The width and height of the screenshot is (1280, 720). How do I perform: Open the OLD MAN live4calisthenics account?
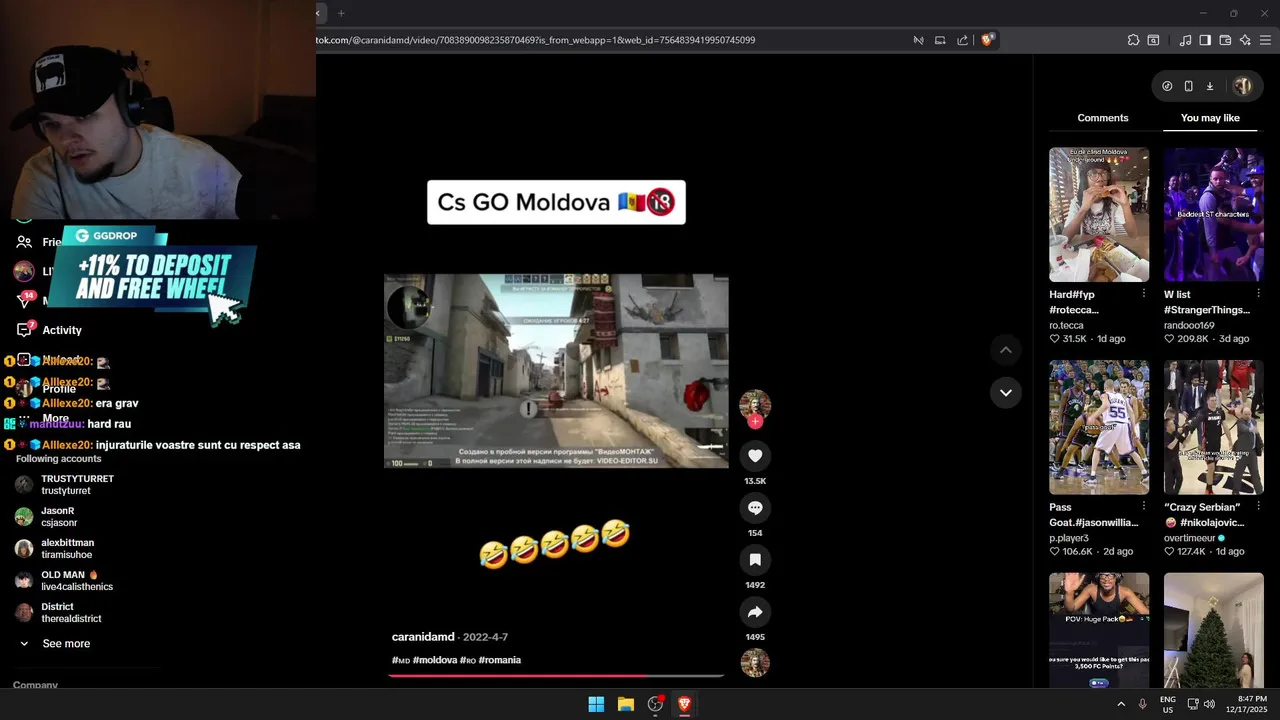point(64,581)
